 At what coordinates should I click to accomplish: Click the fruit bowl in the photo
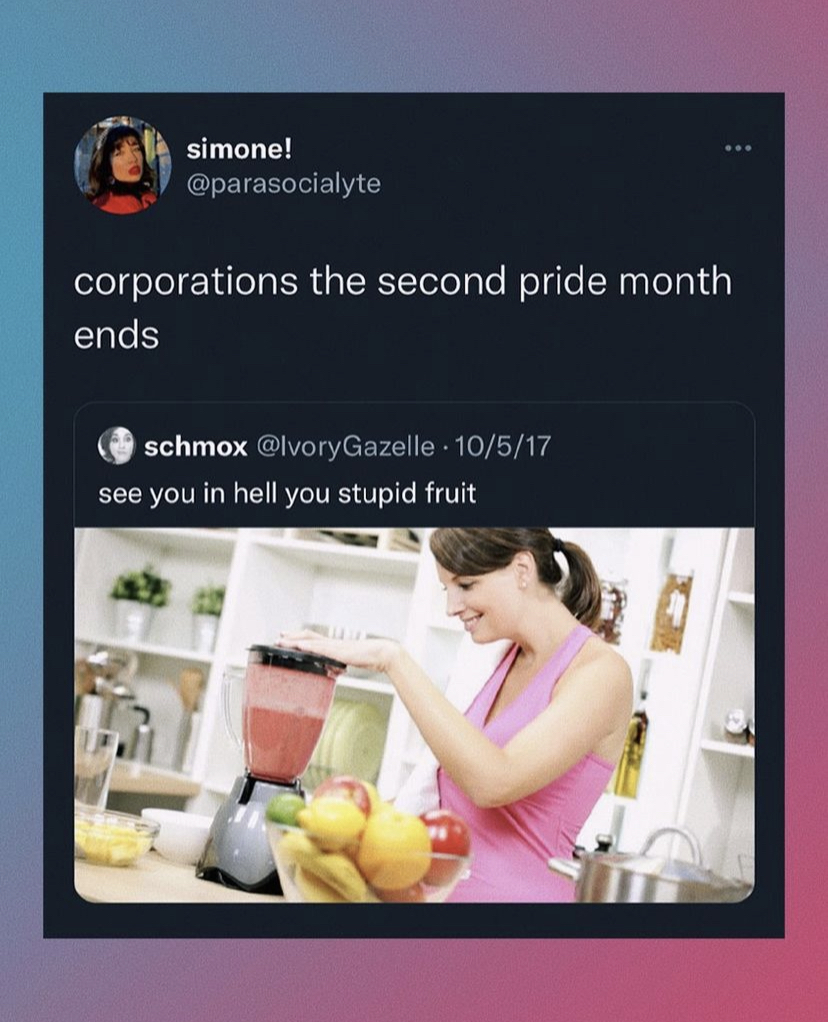click(370, 841)
